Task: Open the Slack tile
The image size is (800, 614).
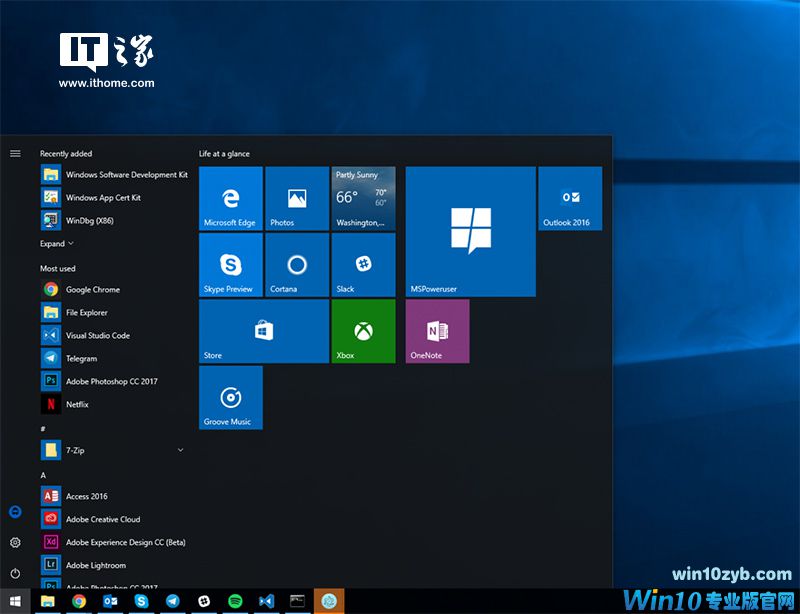Action: (362, 265)
